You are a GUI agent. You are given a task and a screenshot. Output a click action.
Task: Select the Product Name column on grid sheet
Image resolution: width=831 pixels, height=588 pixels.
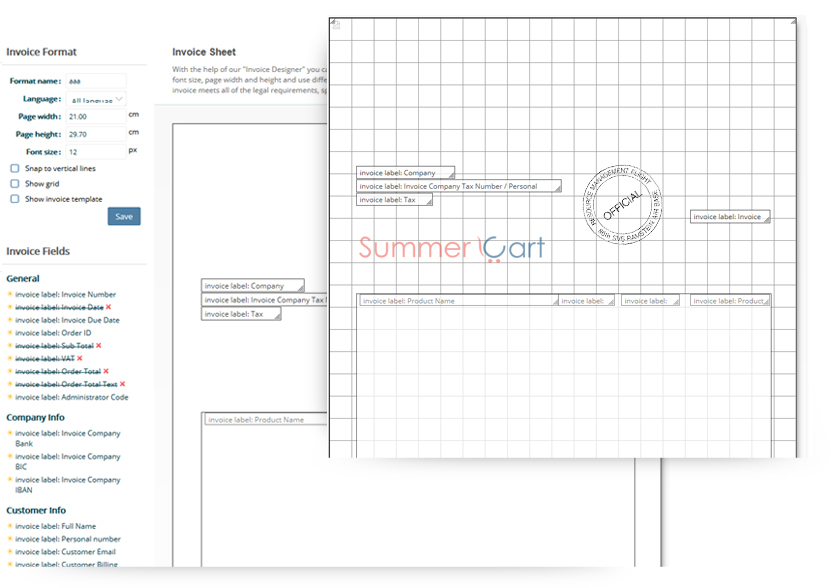coord(459,301)
